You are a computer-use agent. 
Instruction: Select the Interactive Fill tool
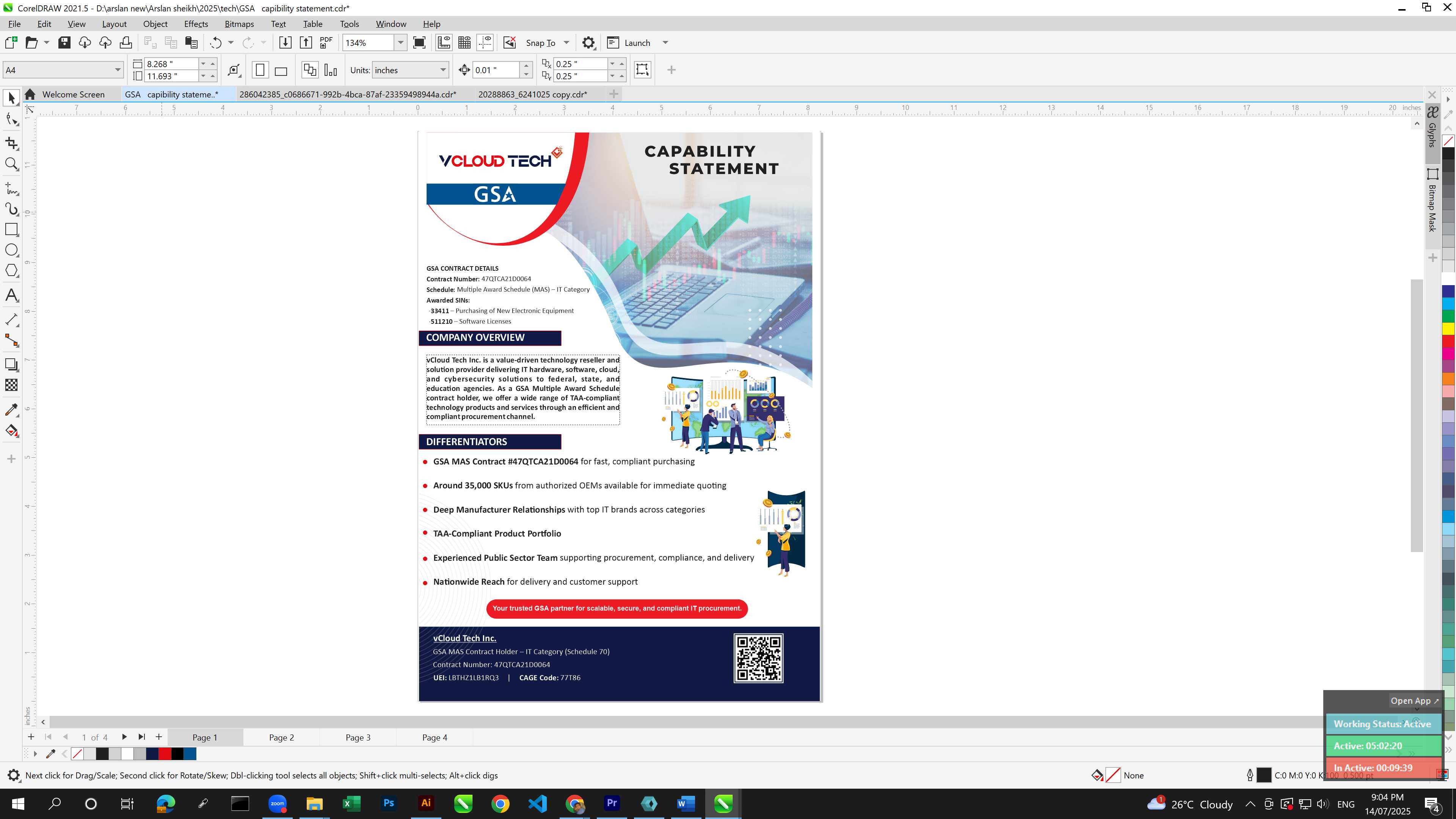click(x=11, y=431)
